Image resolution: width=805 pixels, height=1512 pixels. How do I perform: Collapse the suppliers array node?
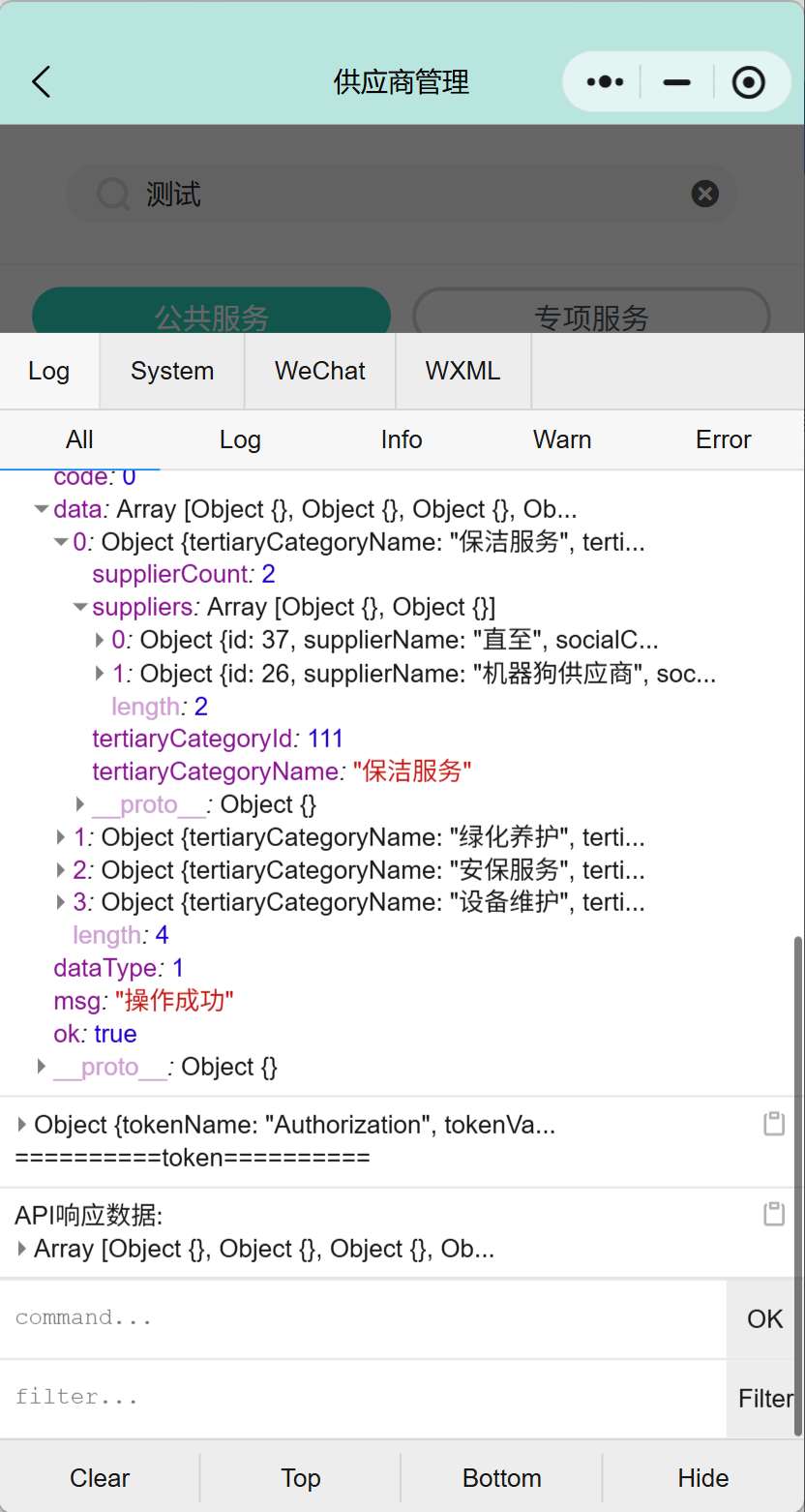[80, 608]
